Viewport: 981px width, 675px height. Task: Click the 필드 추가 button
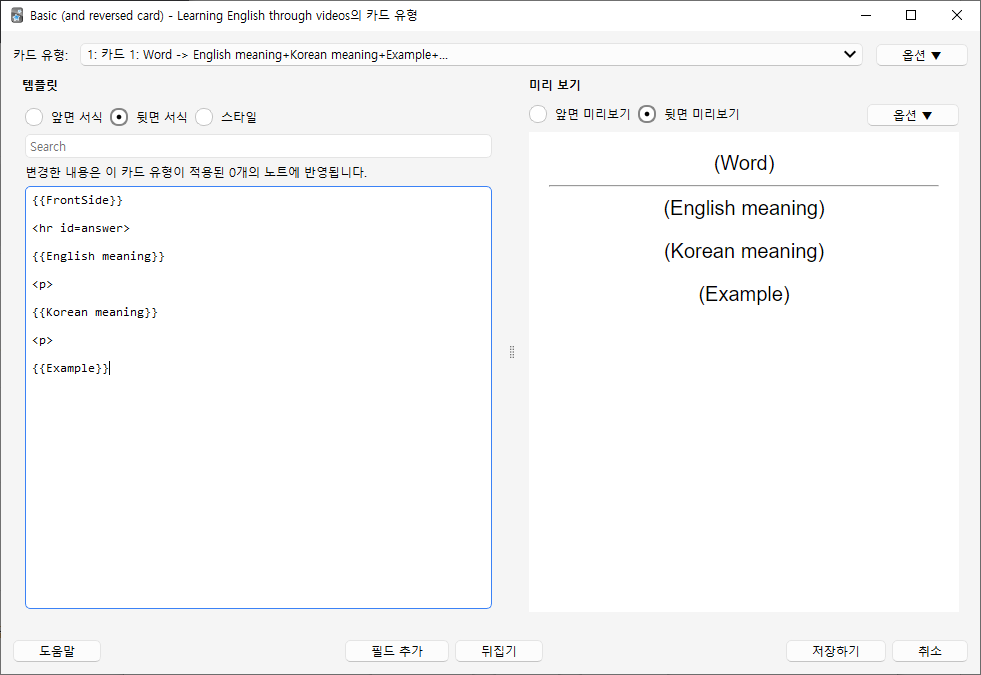[x=397, y=651]
